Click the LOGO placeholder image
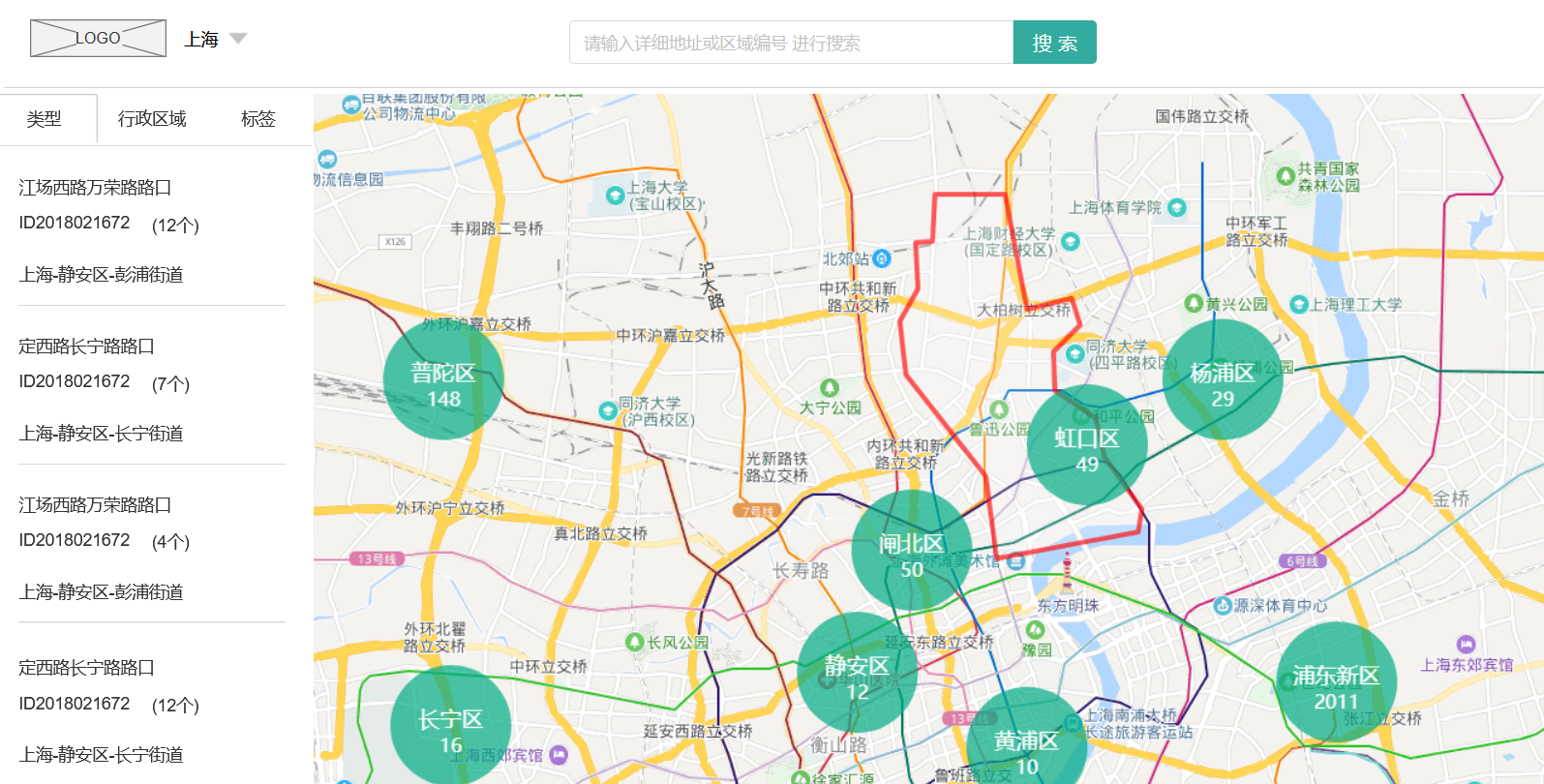 click(x=98, y=38)
